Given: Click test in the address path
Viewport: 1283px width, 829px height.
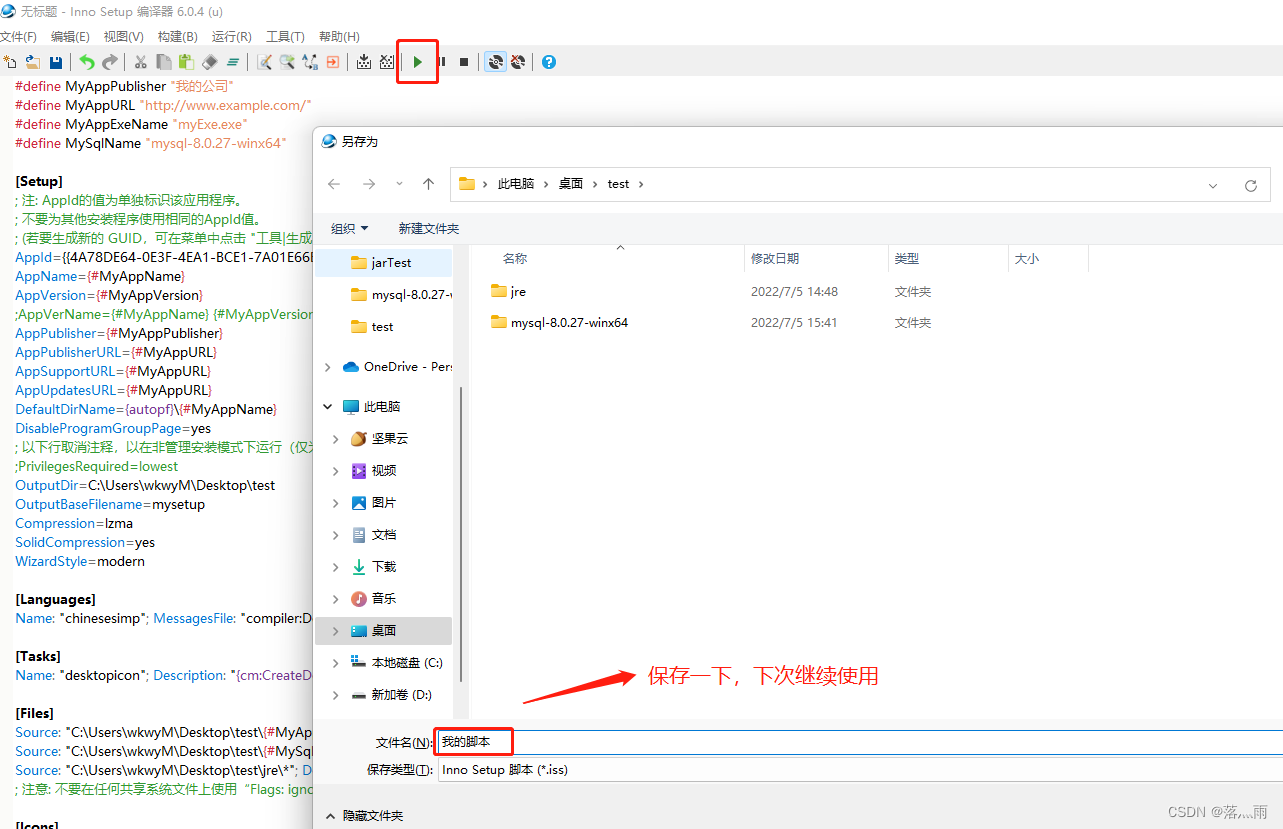Looking at the screenshot, I should pyautogui.click(x=619, y=184).
